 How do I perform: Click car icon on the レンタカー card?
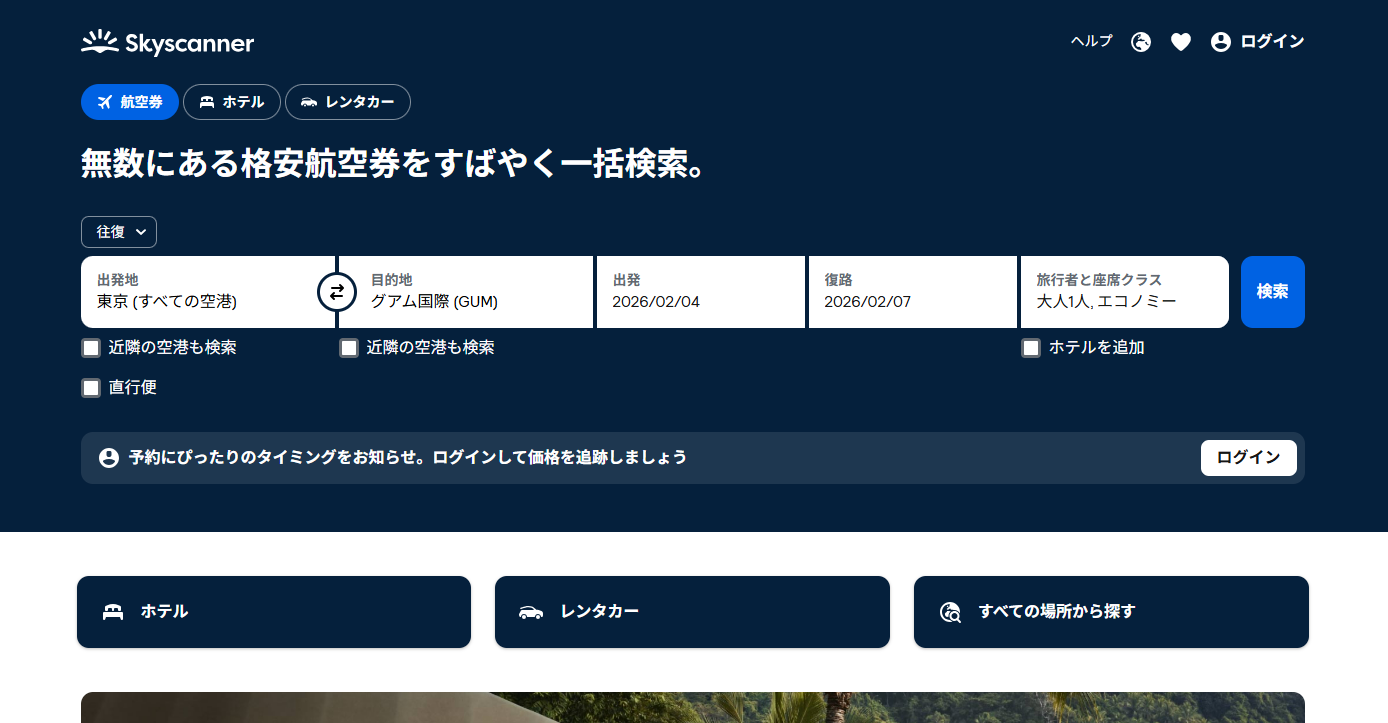pyautogui.click(x=531, y=612)
